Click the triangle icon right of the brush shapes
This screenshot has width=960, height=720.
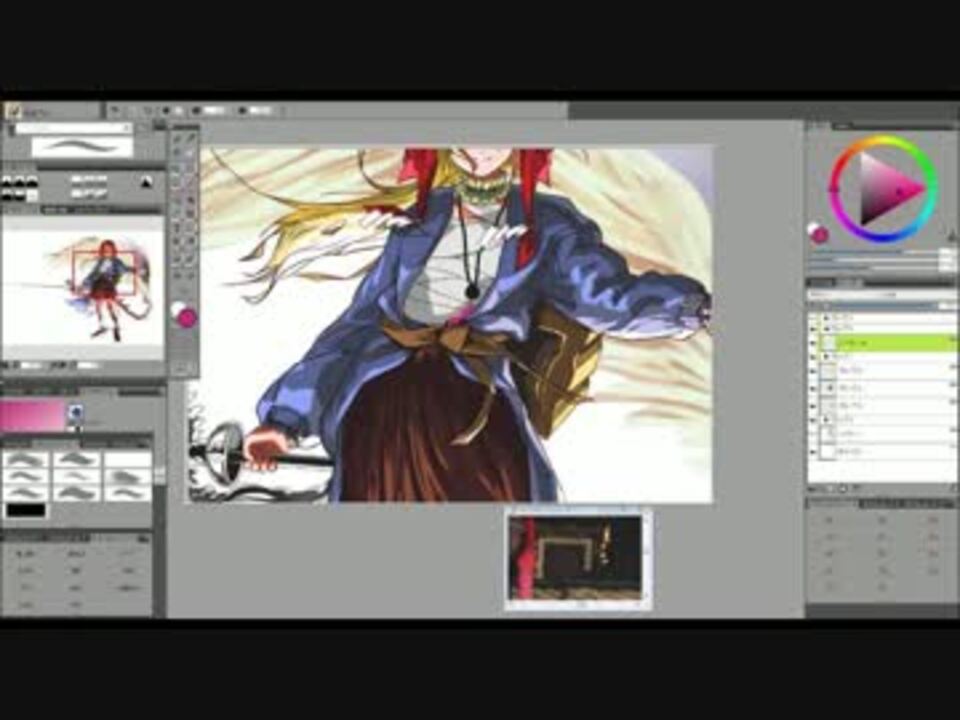(x=146, y=182)
